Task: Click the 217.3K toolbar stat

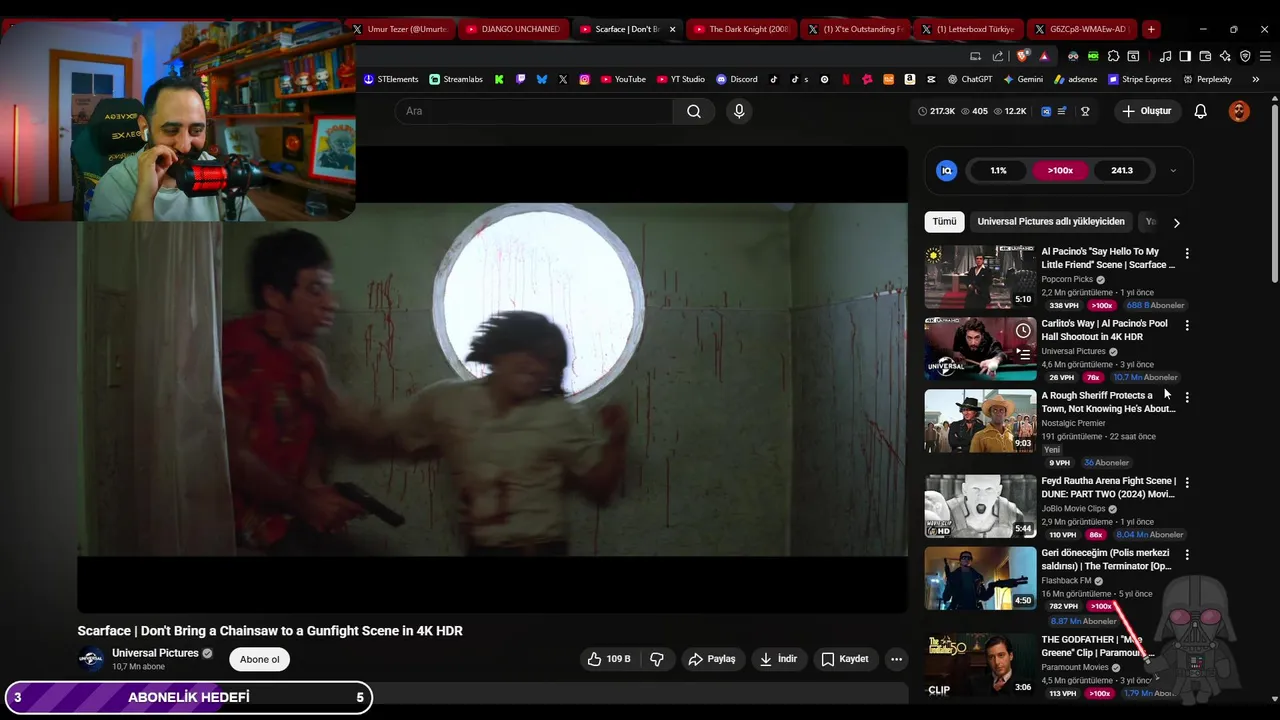Action: coord(936,111)
